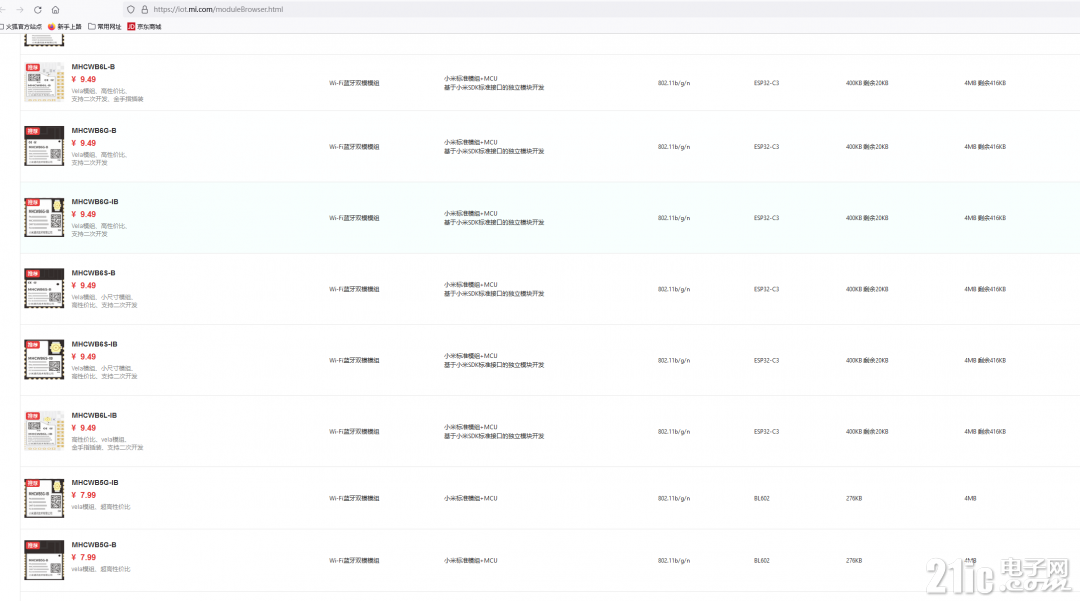Viewport: 1080px width, 601px height.
Task: Select the MHCWB6G-IB product title
Action: tap(95, 202)
